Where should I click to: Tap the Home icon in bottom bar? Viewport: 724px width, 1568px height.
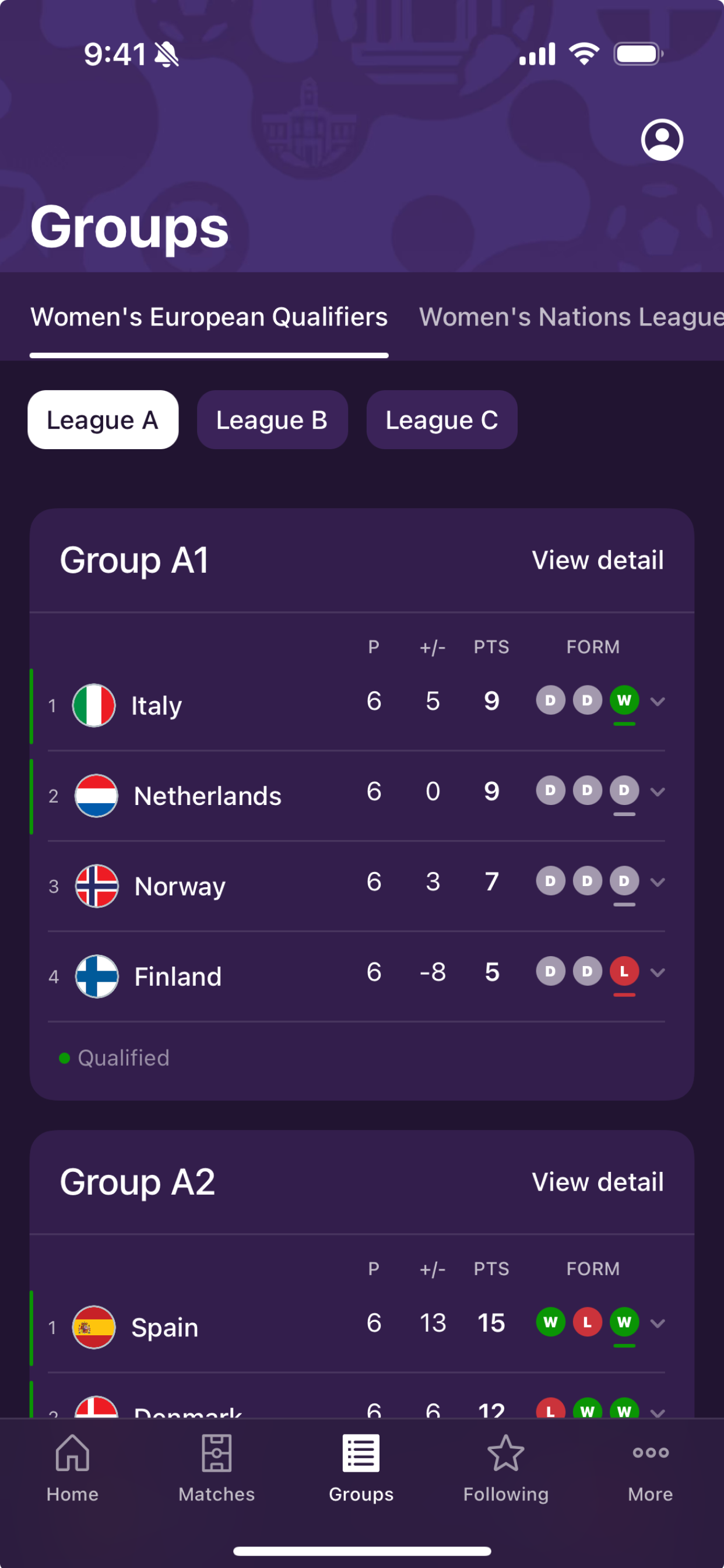72,1454
